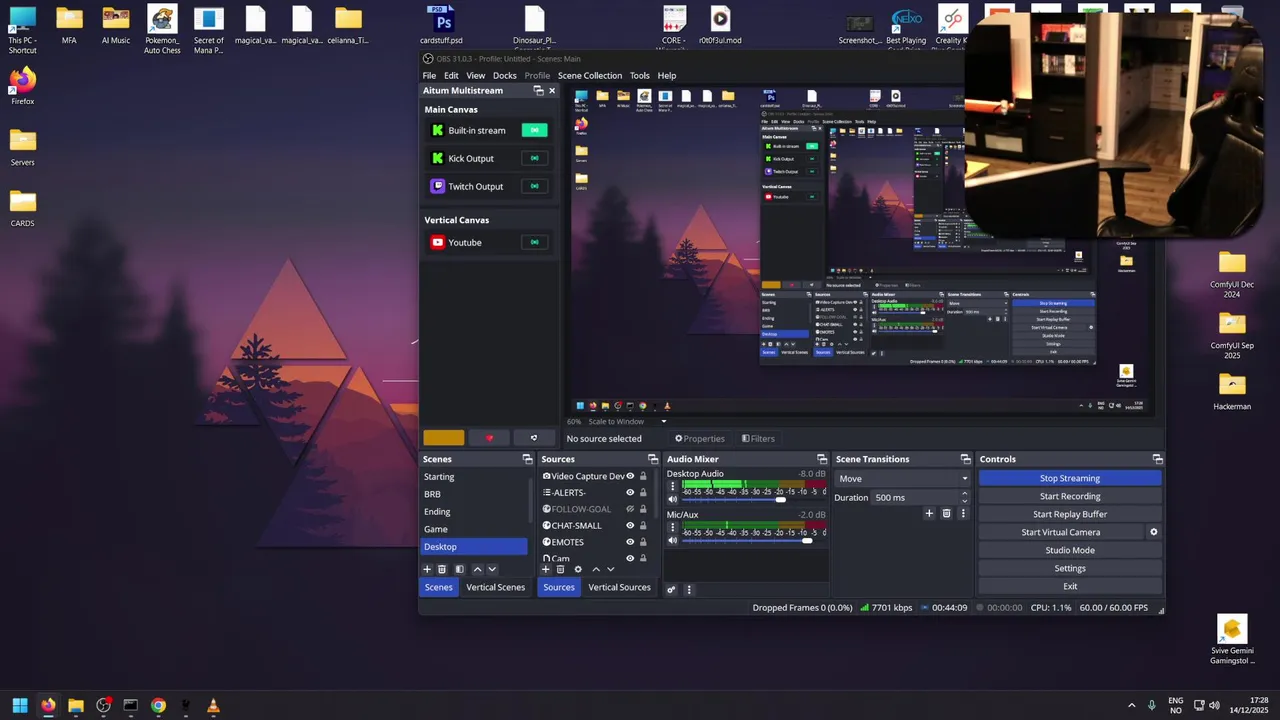Move source down with arrow icon
The image size is (1280, 720).
[x=610, y=569]
